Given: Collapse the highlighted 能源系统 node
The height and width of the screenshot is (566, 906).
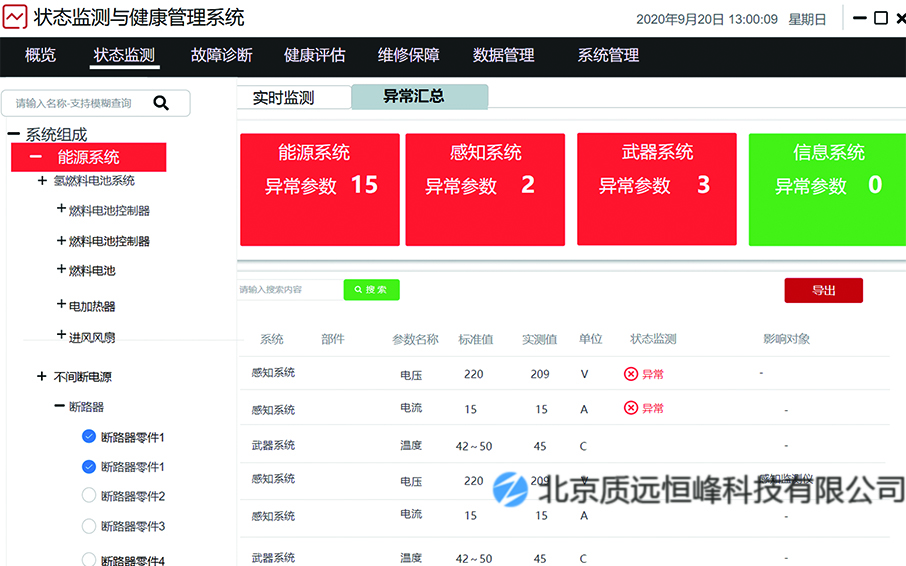Looking at the screenshot, I should pos(36,157).
